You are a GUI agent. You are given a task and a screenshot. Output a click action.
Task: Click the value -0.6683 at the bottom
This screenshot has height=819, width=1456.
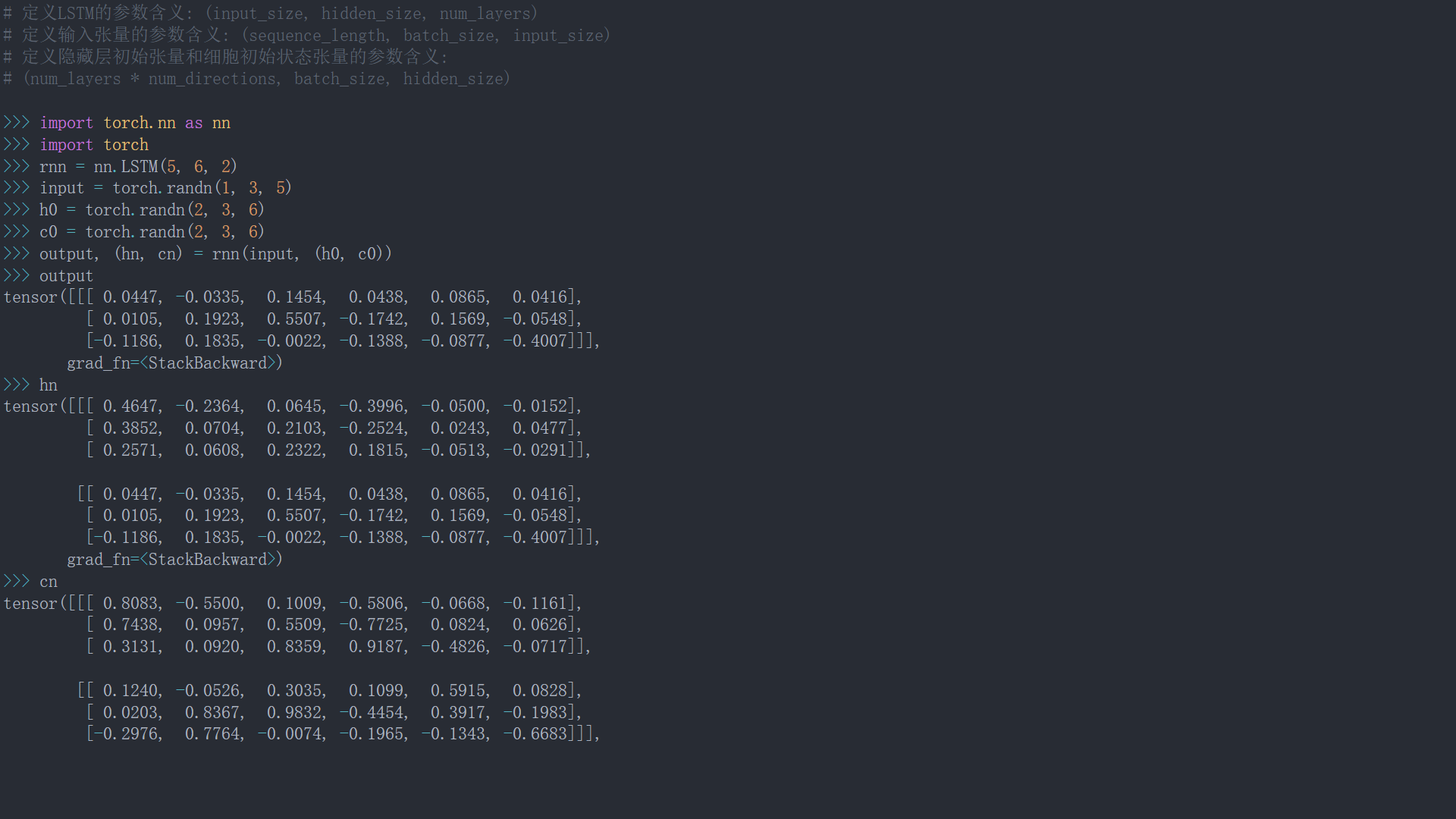tap(535, 734)
